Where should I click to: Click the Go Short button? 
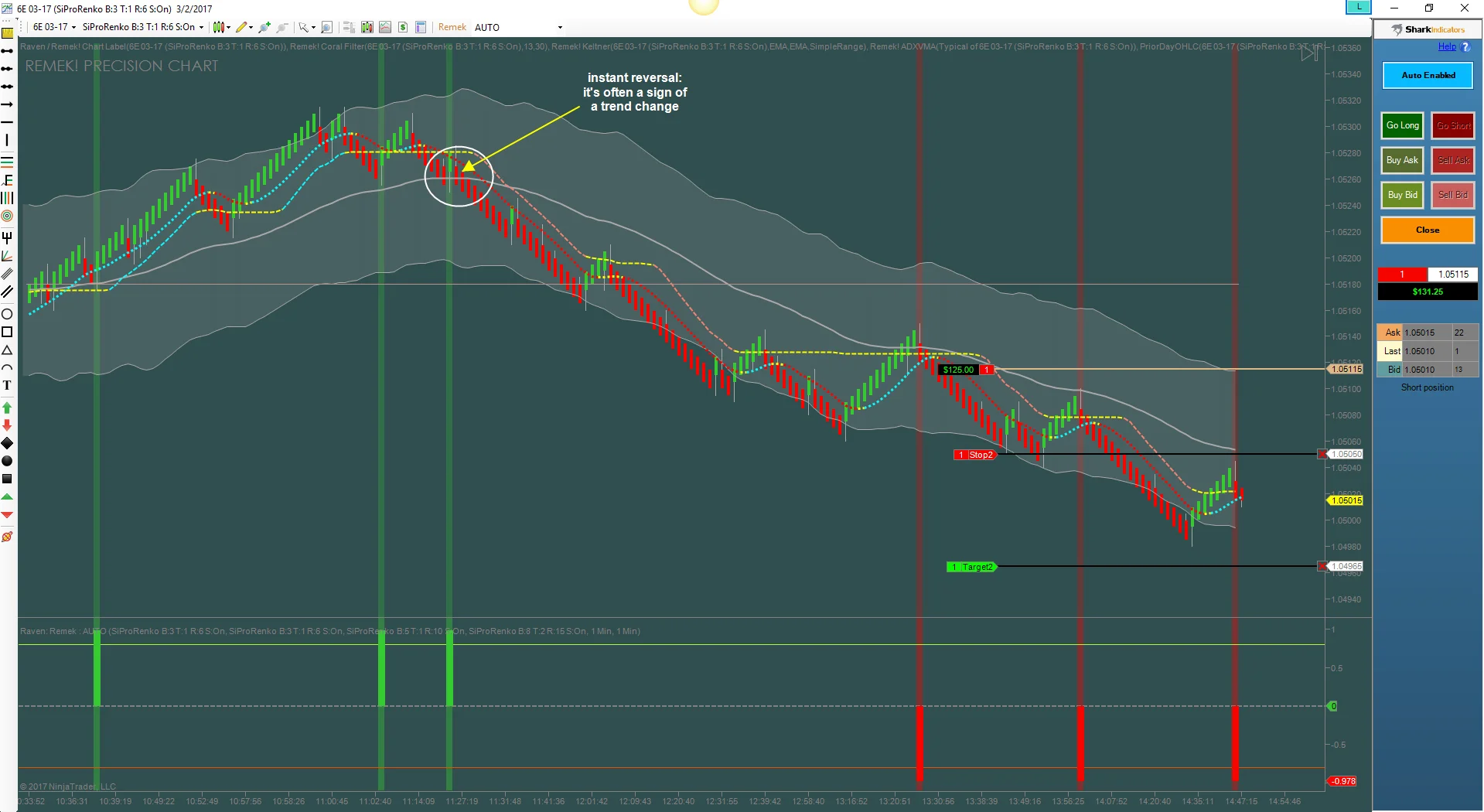pos(1453,125)
